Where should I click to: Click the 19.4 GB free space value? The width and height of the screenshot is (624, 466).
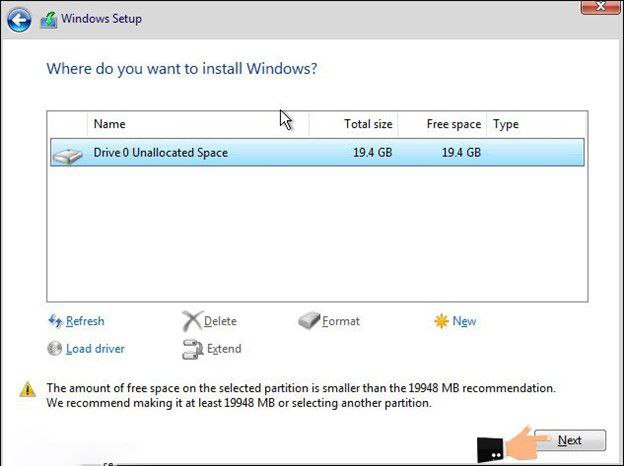click(x=461, y=152)
